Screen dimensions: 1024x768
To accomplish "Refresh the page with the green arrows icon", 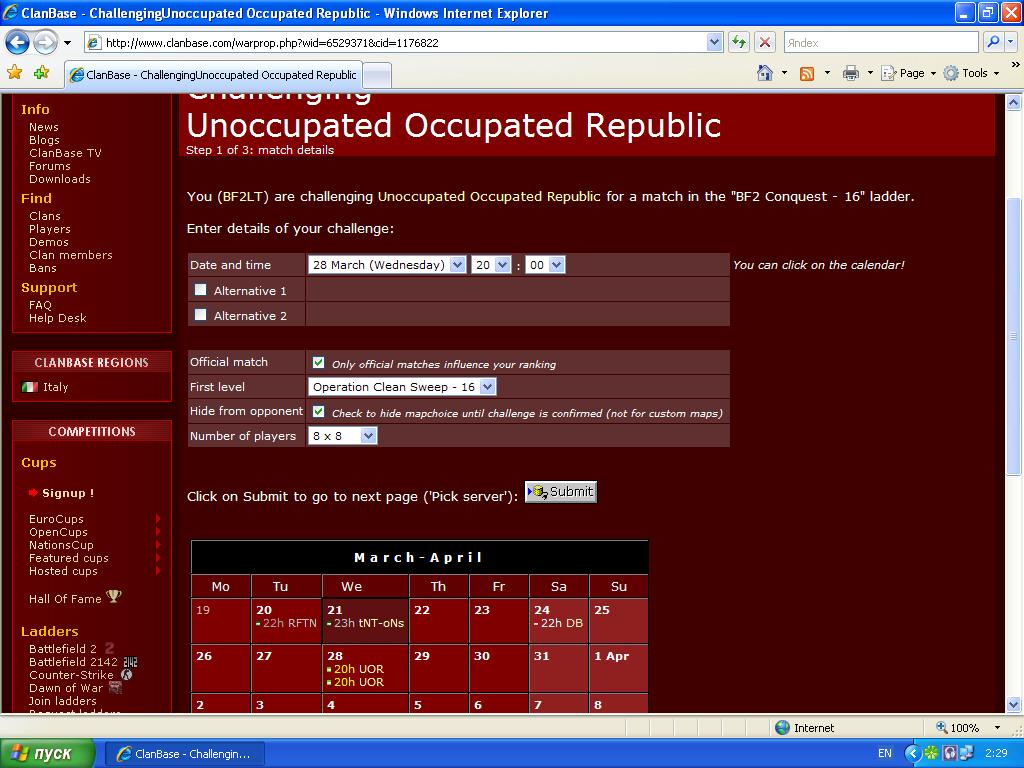I will point(739,42).
